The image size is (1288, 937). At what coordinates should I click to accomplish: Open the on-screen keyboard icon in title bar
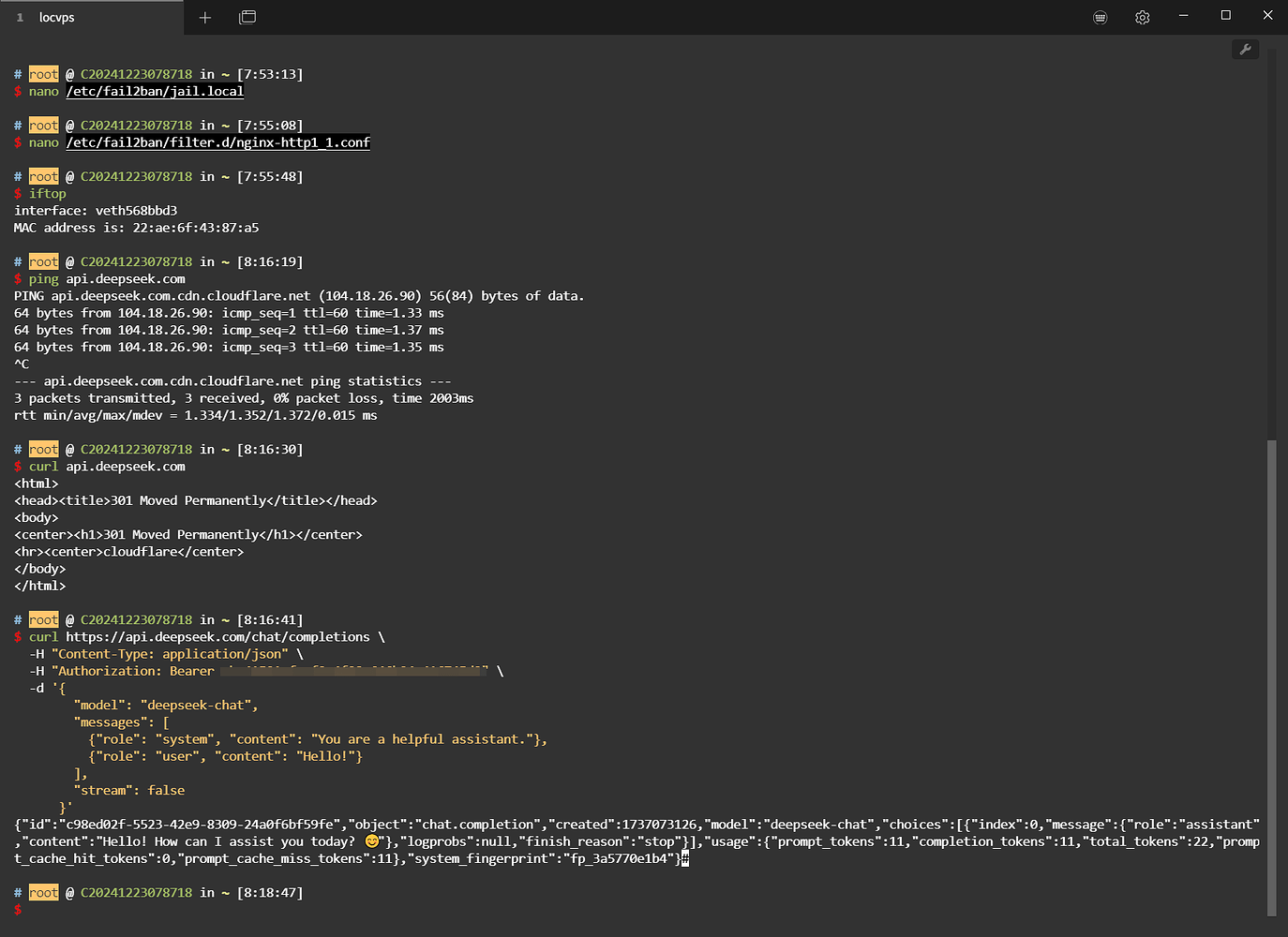(1101, 17)
